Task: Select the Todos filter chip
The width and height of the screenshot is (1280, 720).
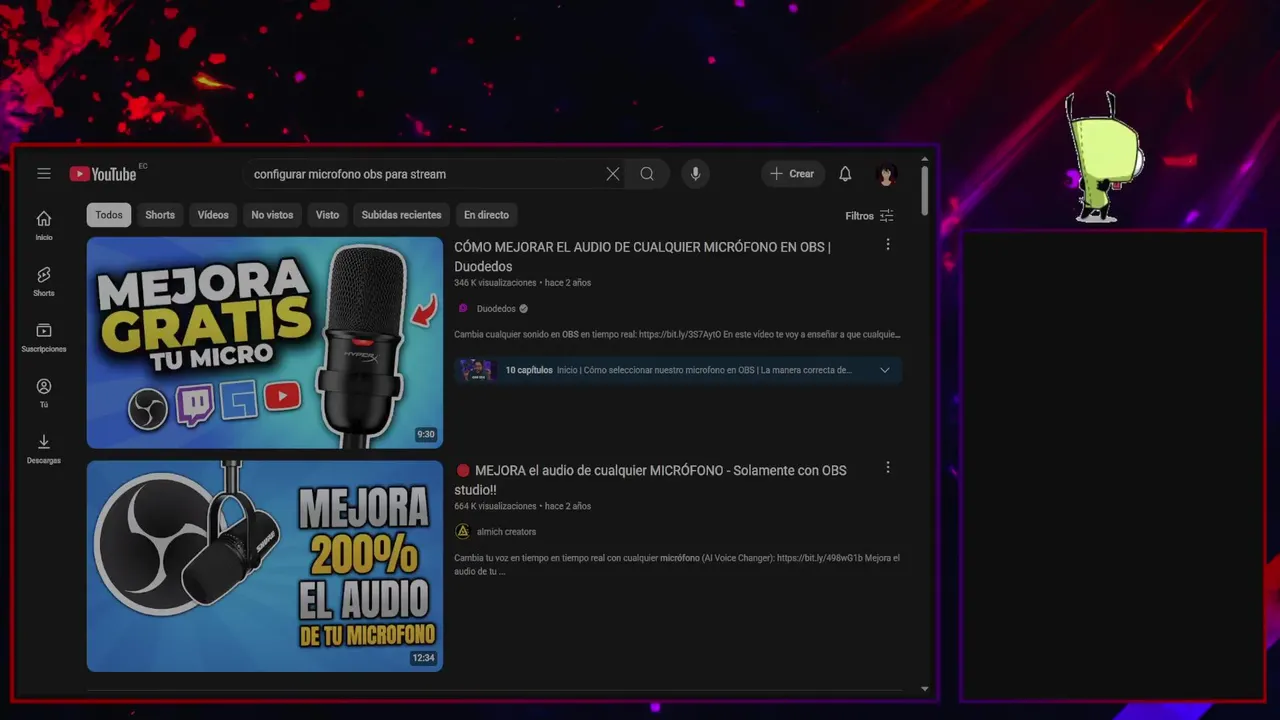Action: click(109, 215)
